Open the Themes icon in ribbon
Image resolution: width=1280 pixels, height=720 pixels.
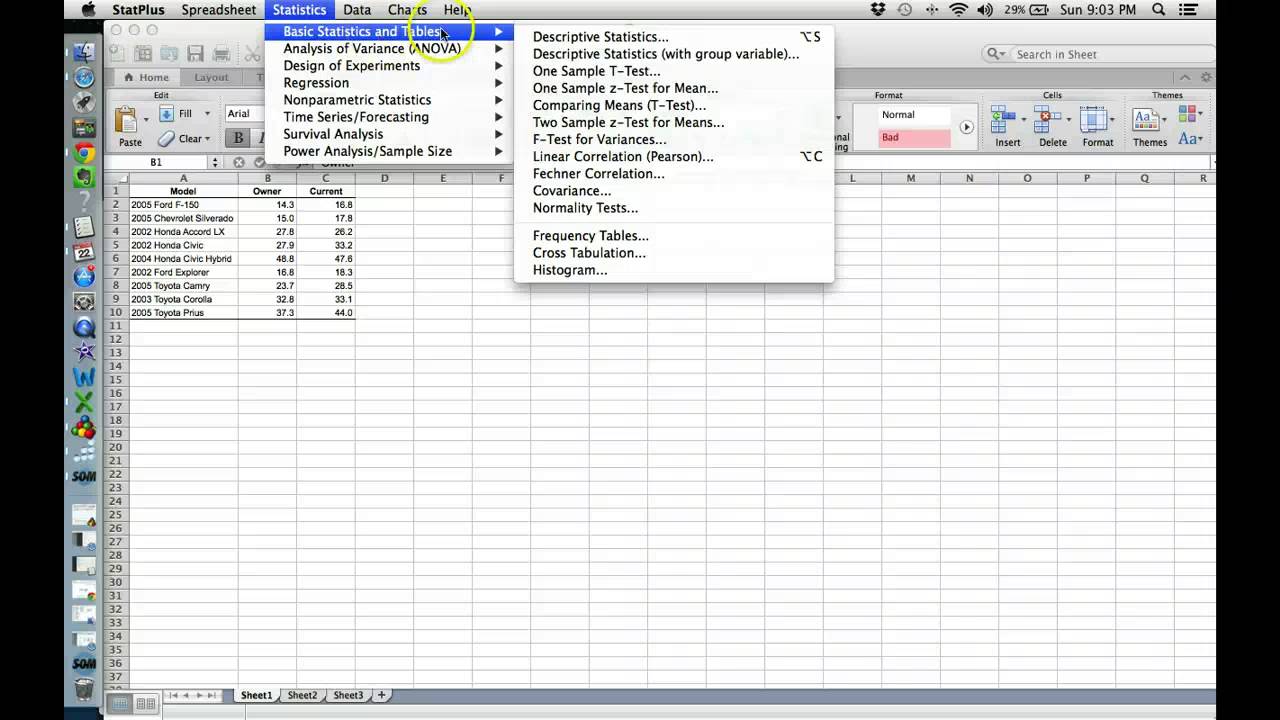pyautogui.click(x=1147, y=120)
